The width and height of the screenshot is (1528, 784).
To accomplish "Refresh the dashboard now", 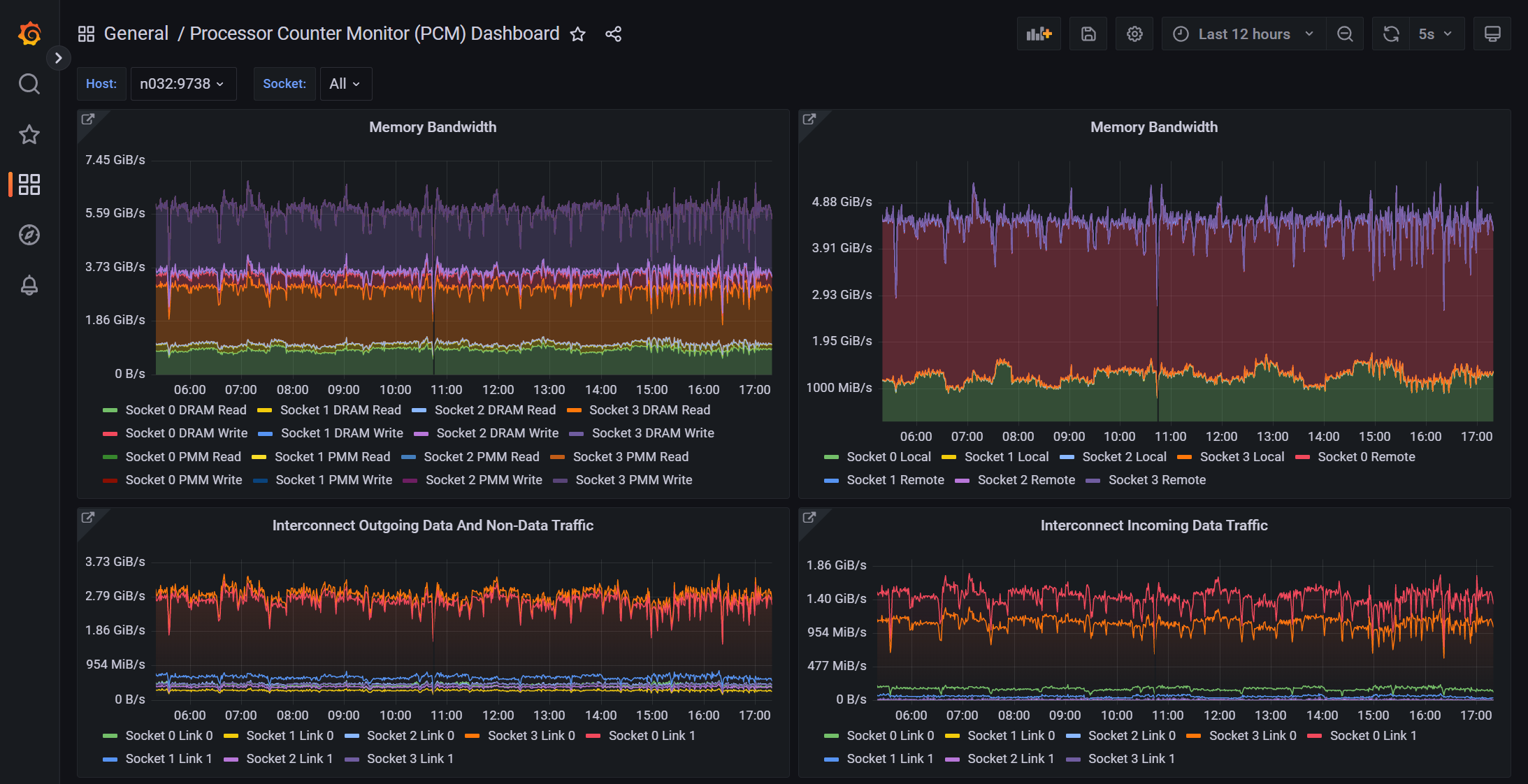I will point(1390,34).
